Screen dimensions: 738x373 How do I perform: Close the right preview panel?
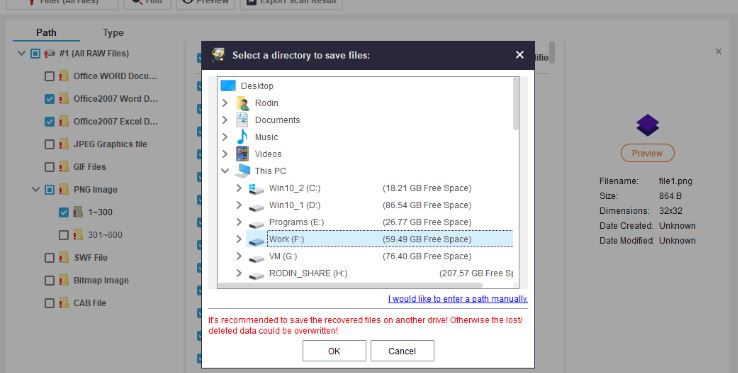point(718,51)
